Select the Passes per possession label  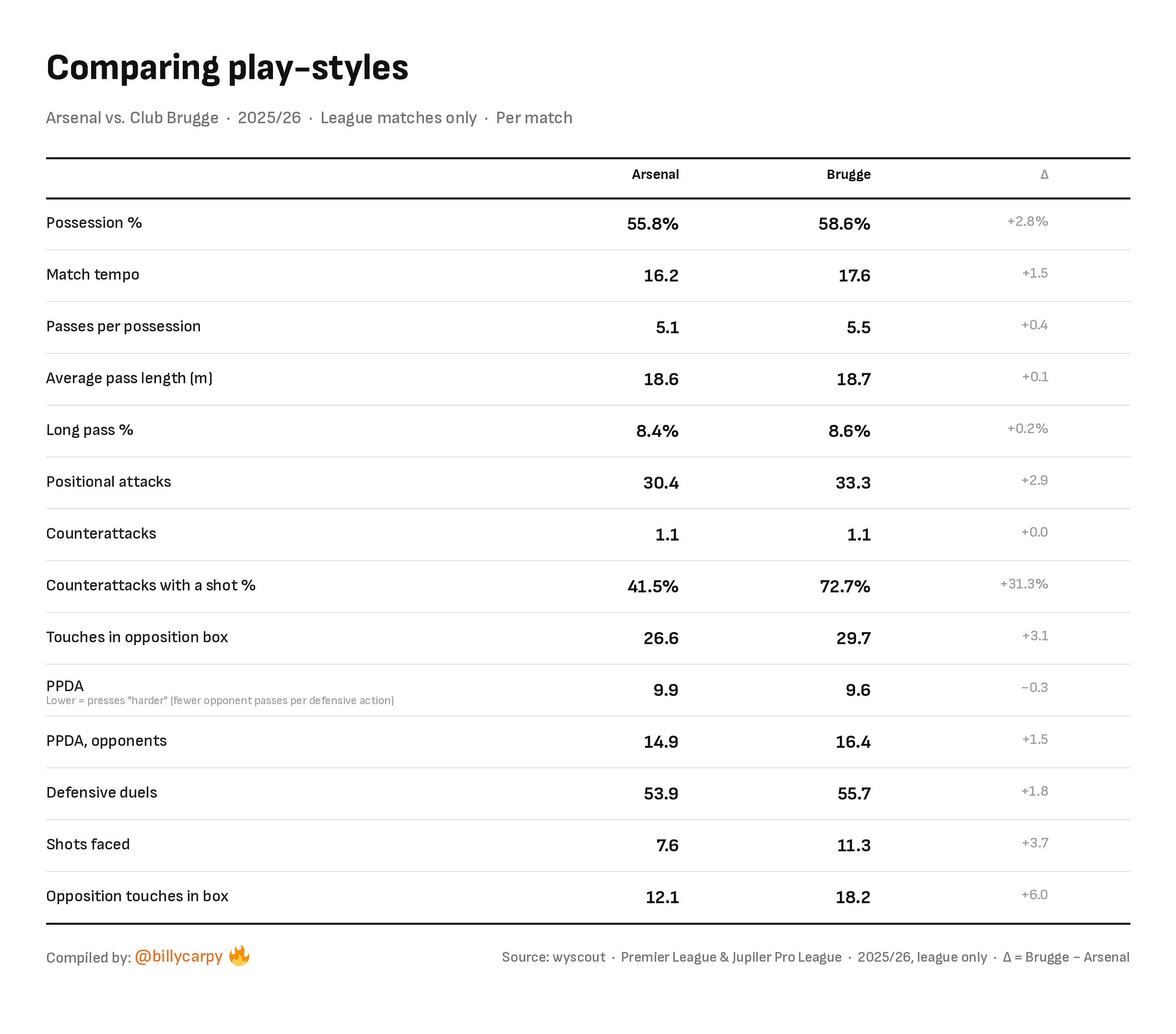[x=123, y=326]
